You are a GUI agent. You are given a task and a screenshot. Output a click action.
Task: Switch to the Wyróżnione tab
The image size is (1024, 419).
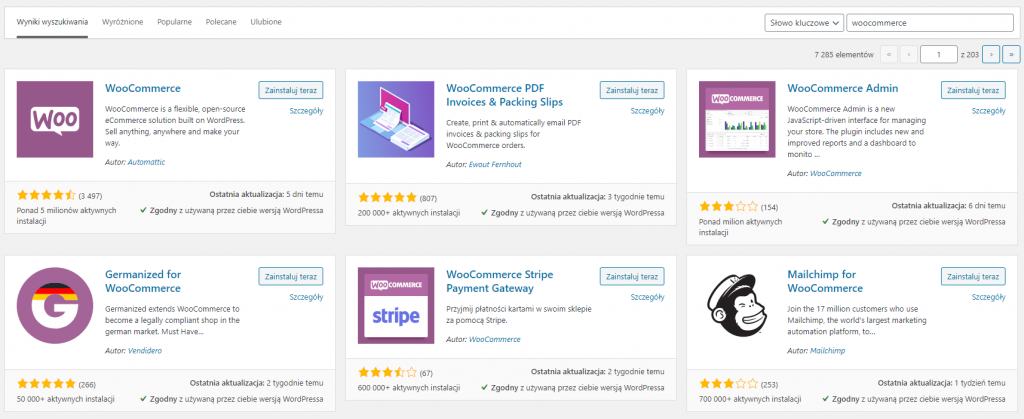point(123,22)
